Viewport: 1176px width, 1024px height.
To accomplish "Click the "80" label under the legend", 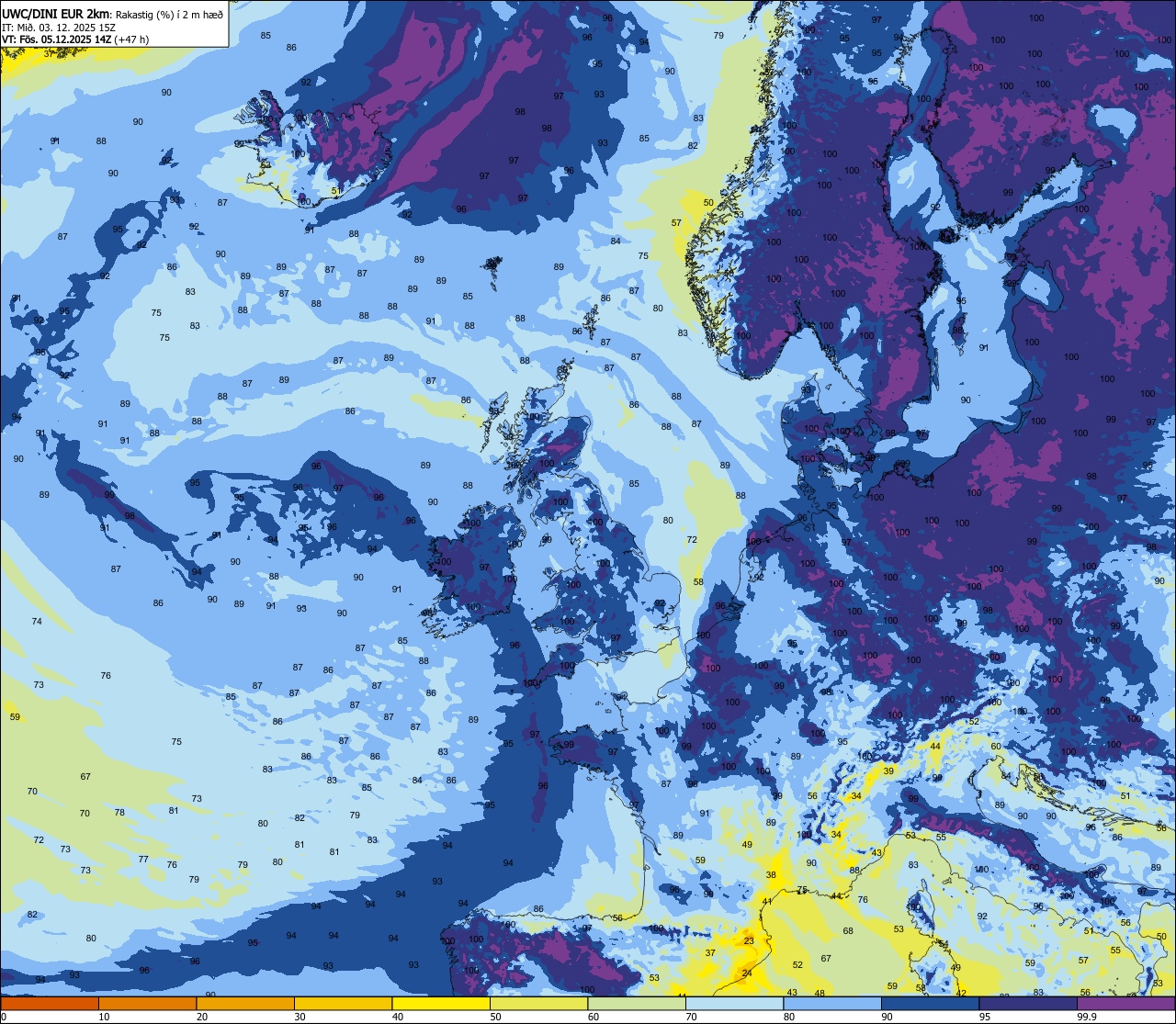I will [x=789, y=1017].
